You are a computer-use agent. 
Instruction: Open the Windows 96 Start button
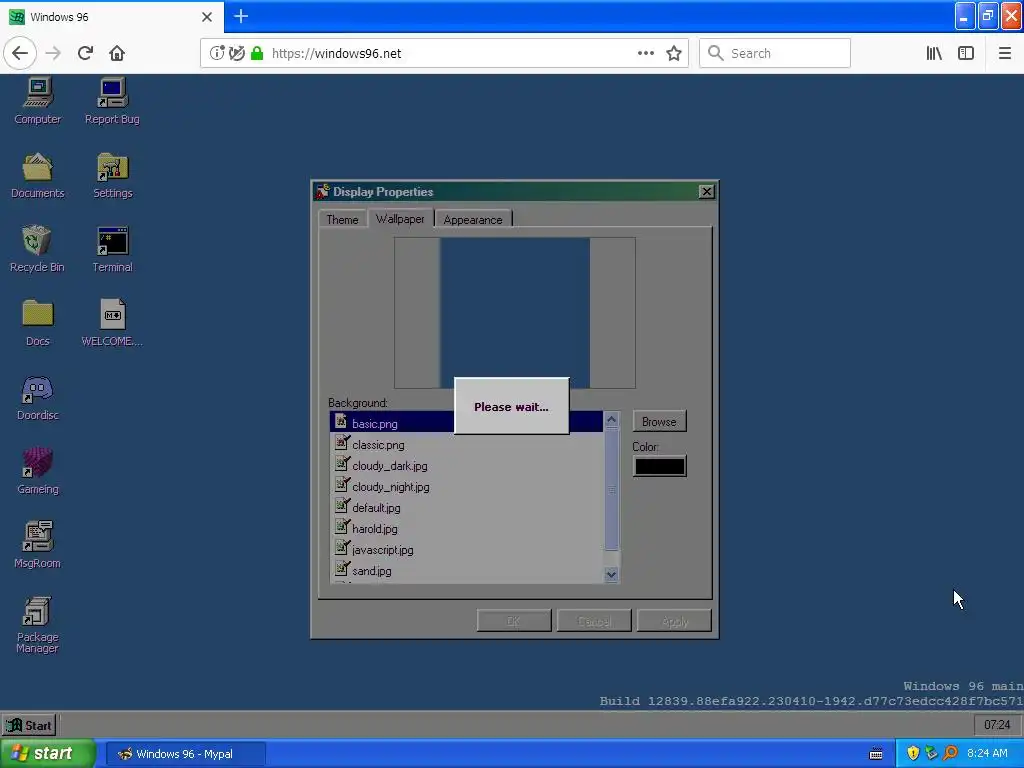click(x=29, y=726)
